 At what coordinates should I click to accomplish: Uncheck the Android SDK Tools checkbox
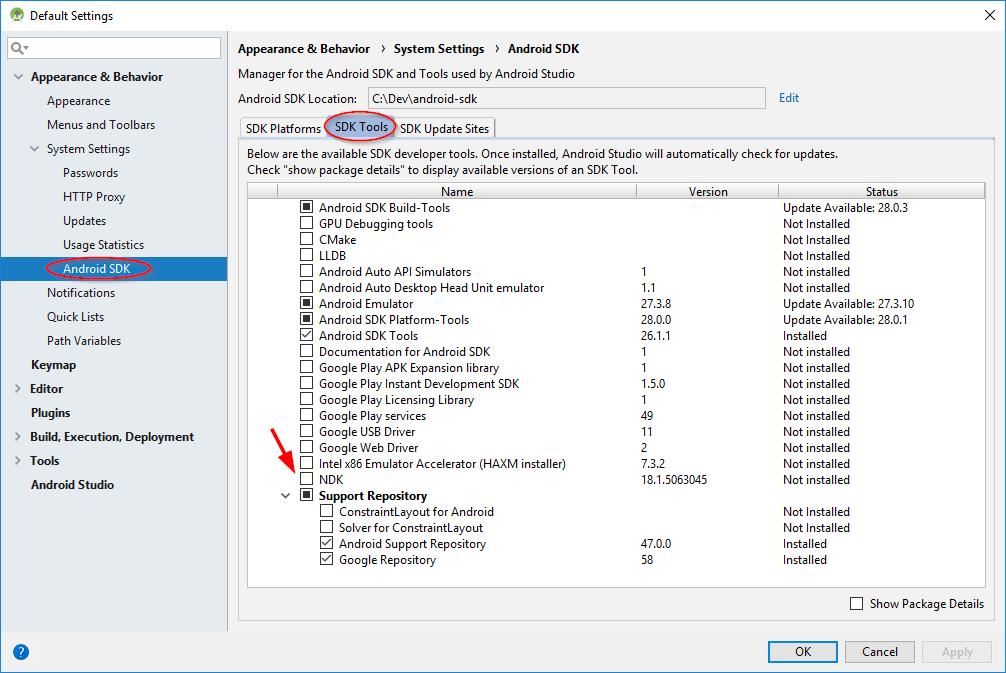[306, 335]
